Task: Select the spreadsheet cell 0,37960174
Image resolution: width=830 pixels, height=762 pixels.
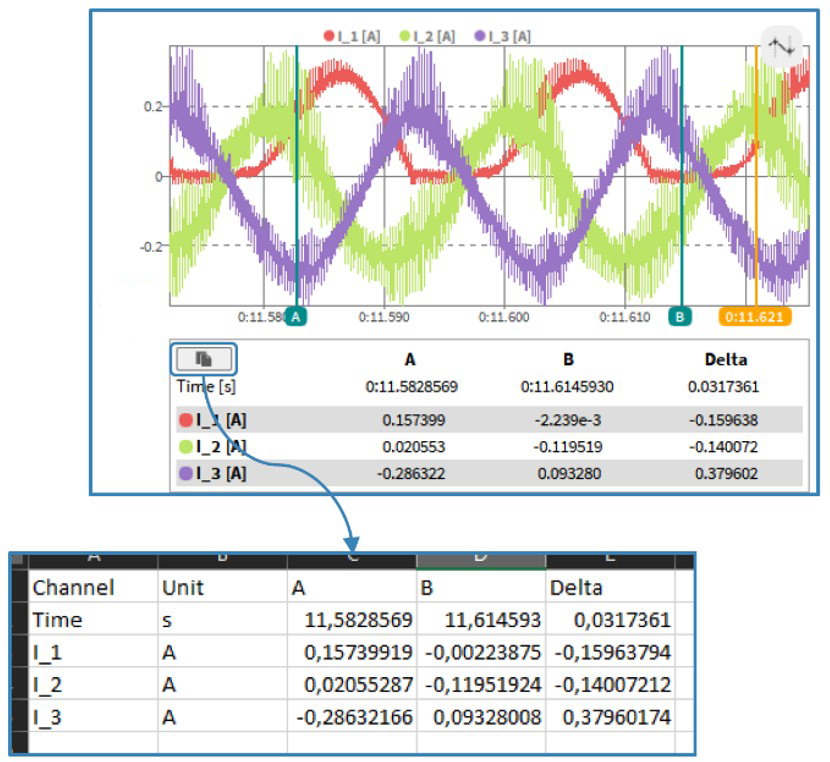Action: (x=609, y=717)
